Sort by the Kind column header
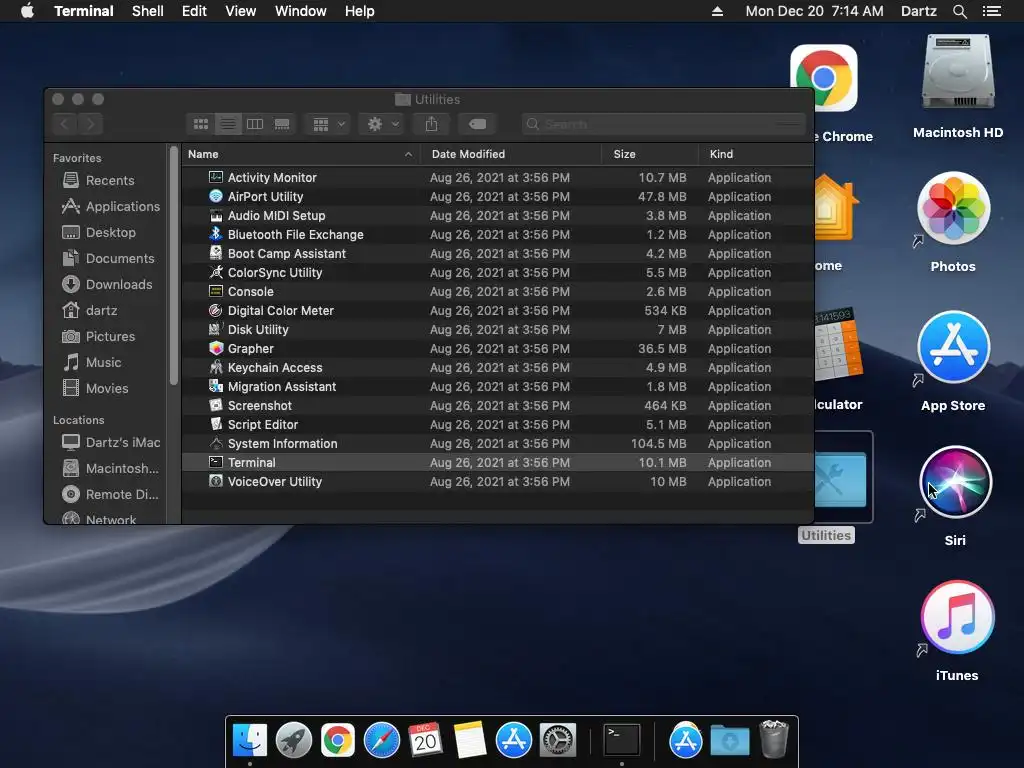Image resolution: width=1024 pixels, height=768 pixels. click(756, 154)
